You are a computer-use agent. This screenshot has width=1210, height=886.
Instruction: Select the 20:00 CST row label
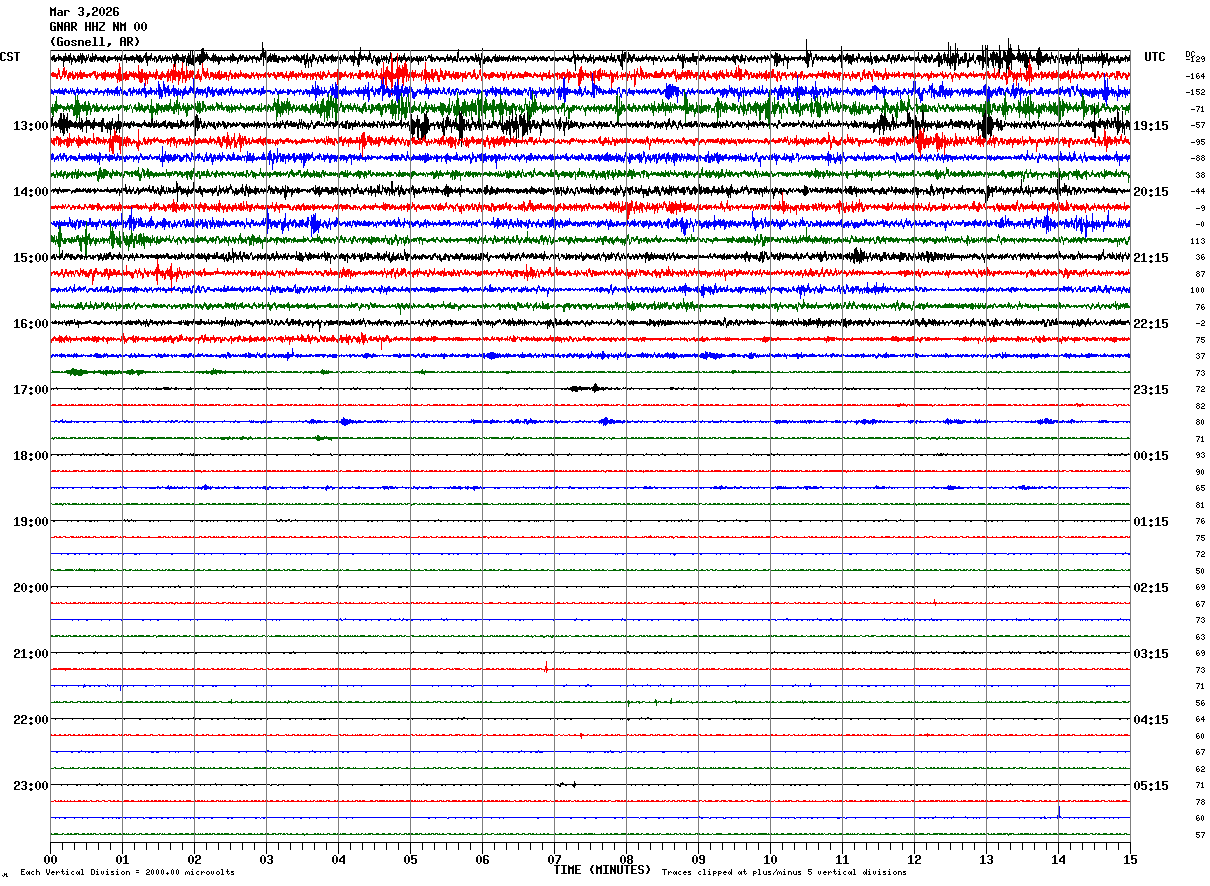point(30,588)
